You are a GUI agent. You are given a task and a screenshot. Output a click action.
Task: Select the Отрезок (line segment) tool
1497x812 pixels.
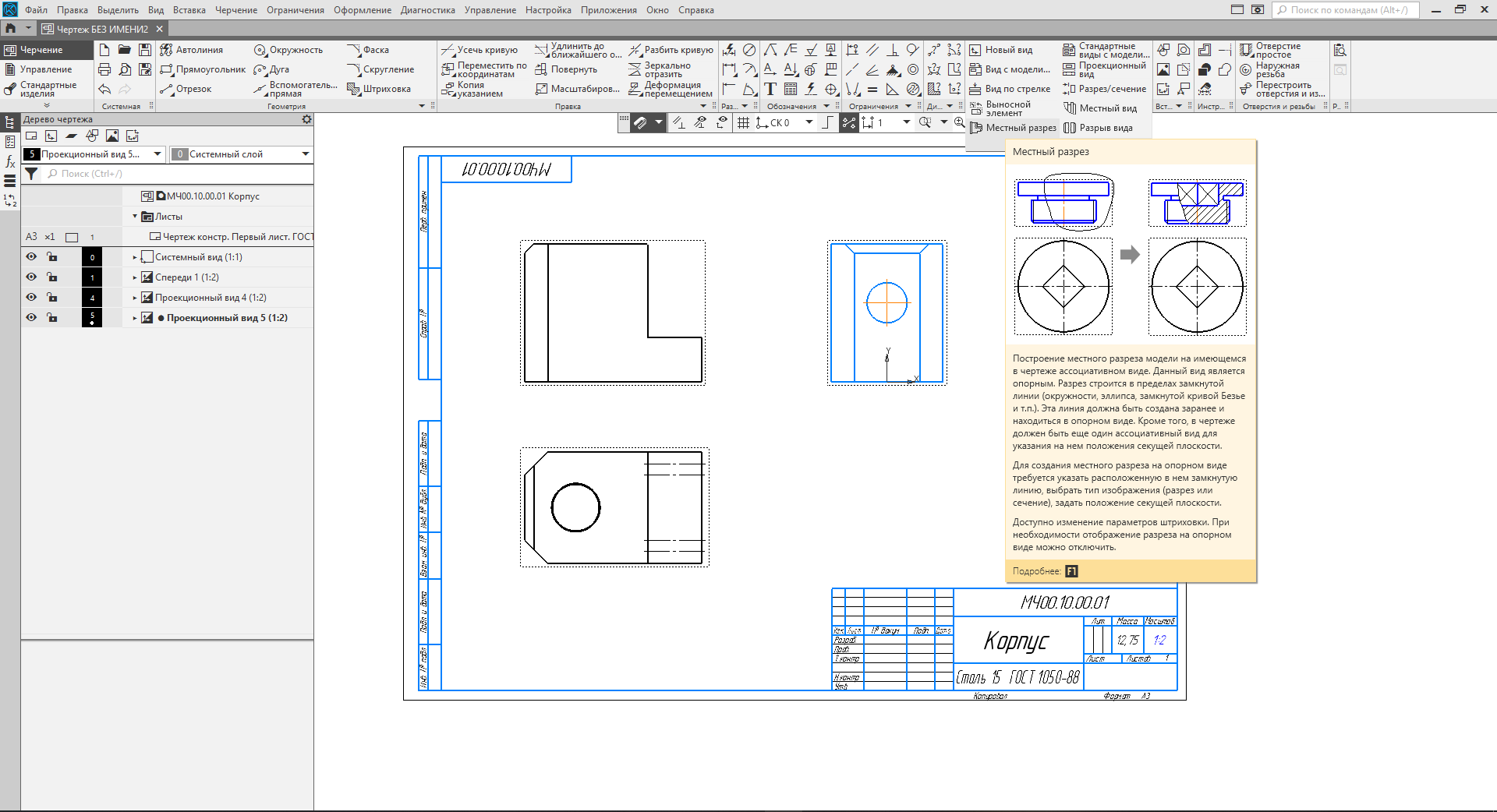(186, 89)
